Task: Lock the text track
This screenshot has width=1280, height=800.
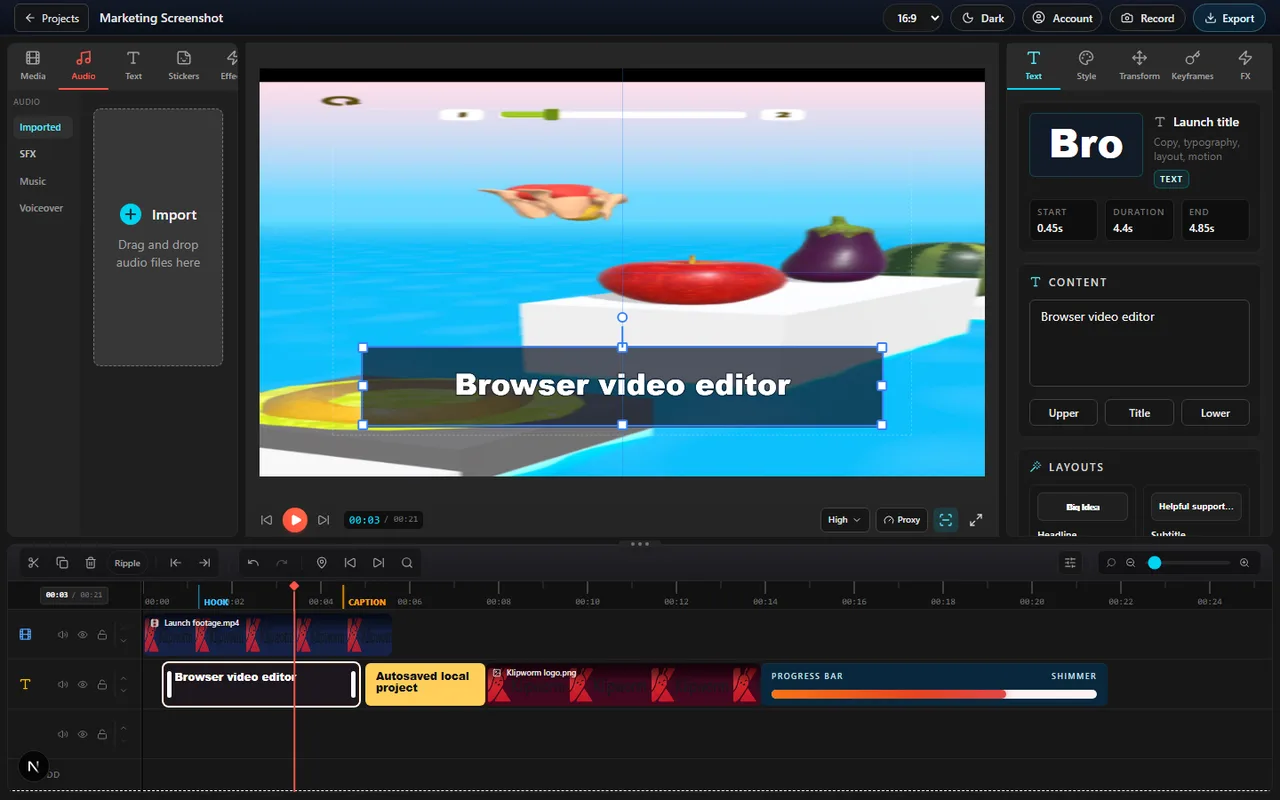Action: tap(102, 685)
